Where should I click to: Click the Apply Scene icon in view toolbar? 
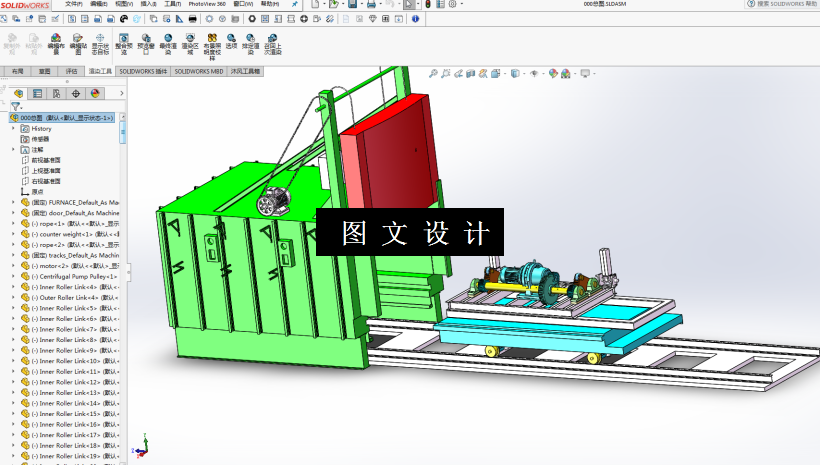click(x=566, y=74)
